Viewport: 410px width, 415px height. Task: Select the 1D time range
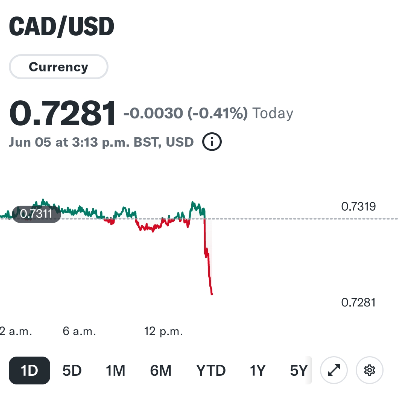[29, 370]
